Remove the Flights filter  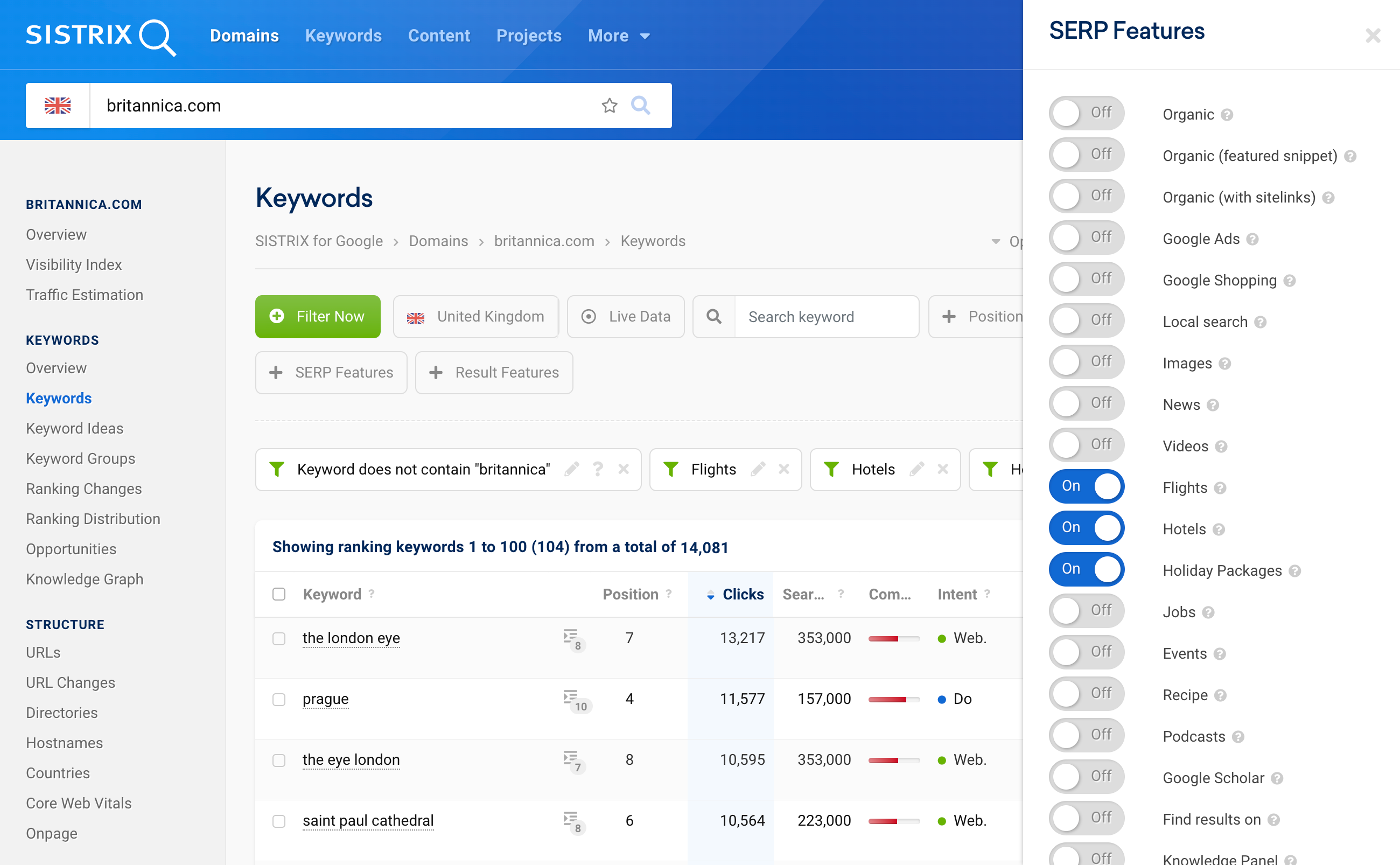point(783,469)
